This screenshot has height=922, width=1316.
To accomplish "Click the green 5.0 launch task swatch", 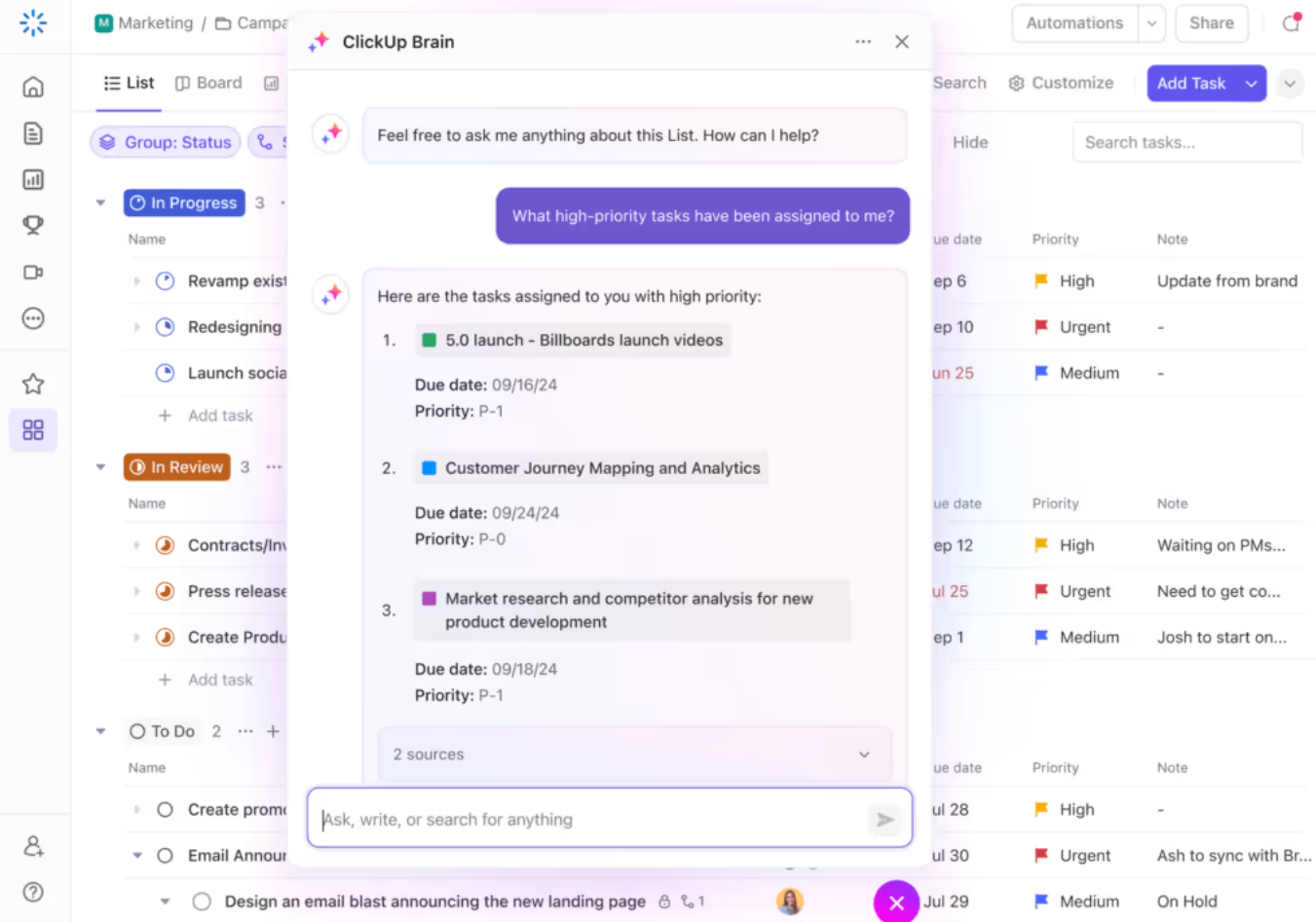I will [429, 340].
